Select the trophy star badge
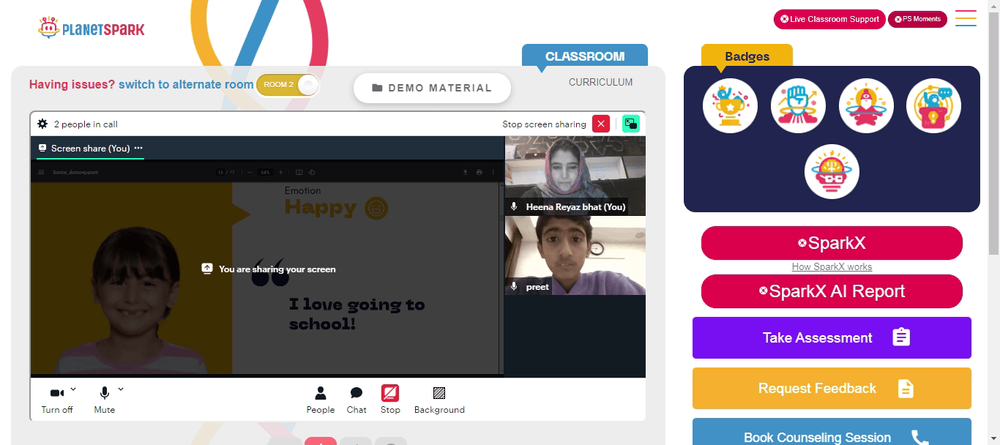 [730, 106]
